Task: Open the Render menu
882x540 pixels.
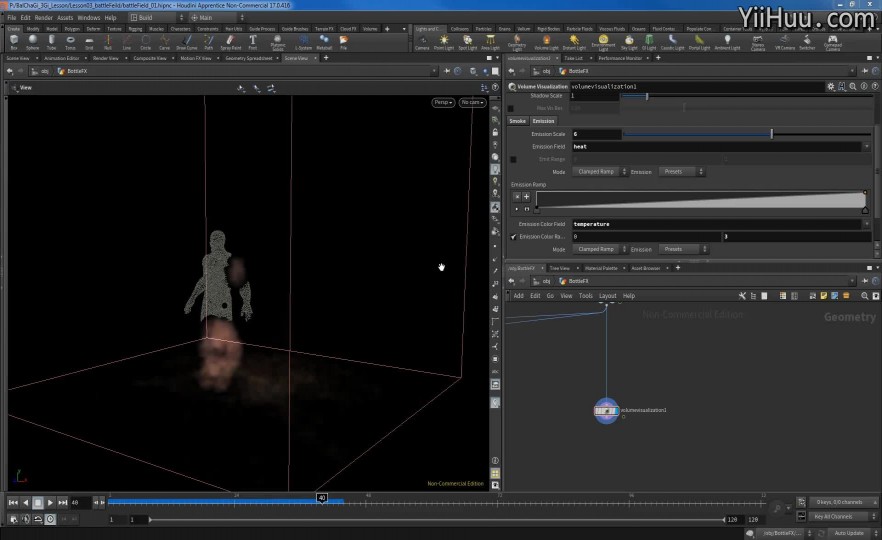Action: [x=43, y=17]
